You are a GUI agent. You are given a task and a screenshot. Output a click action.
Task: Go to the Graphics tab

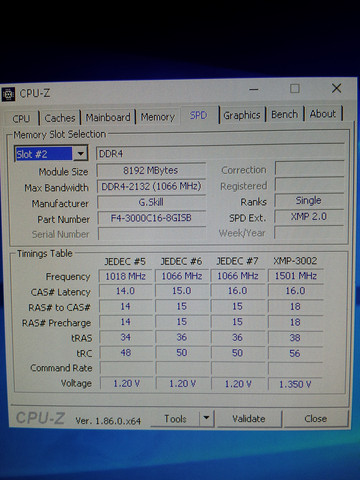pos(242,115)
